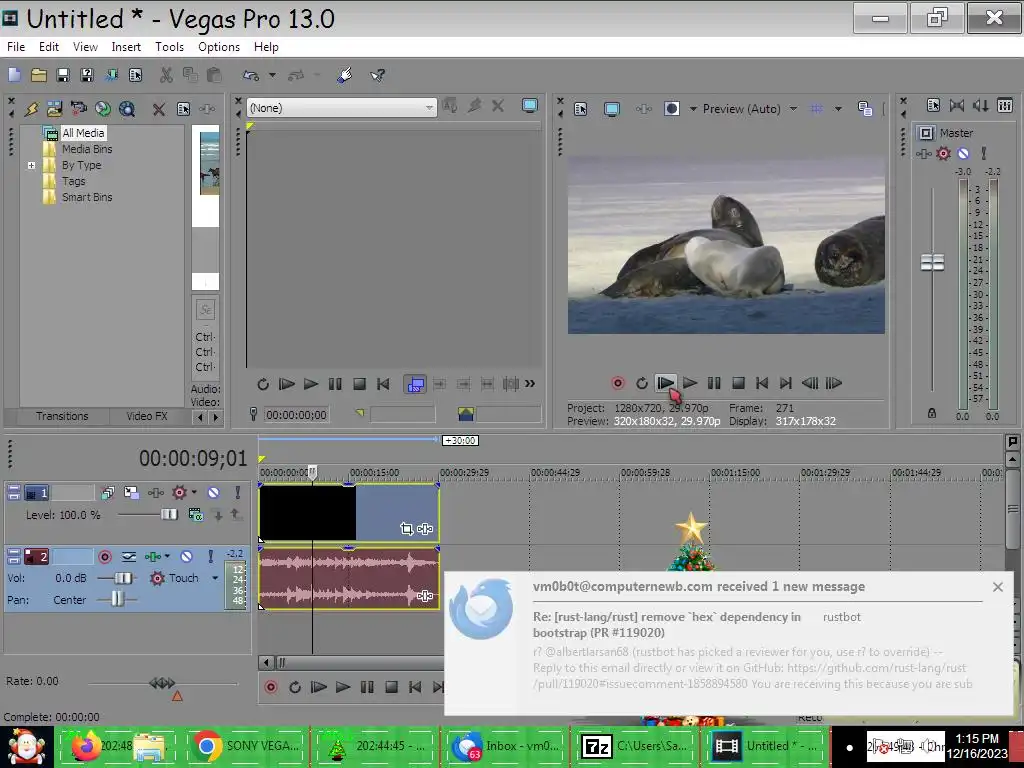Screen dimensions: 1024x768
Task: Pause playback in video preview
Action: (714, 383)
